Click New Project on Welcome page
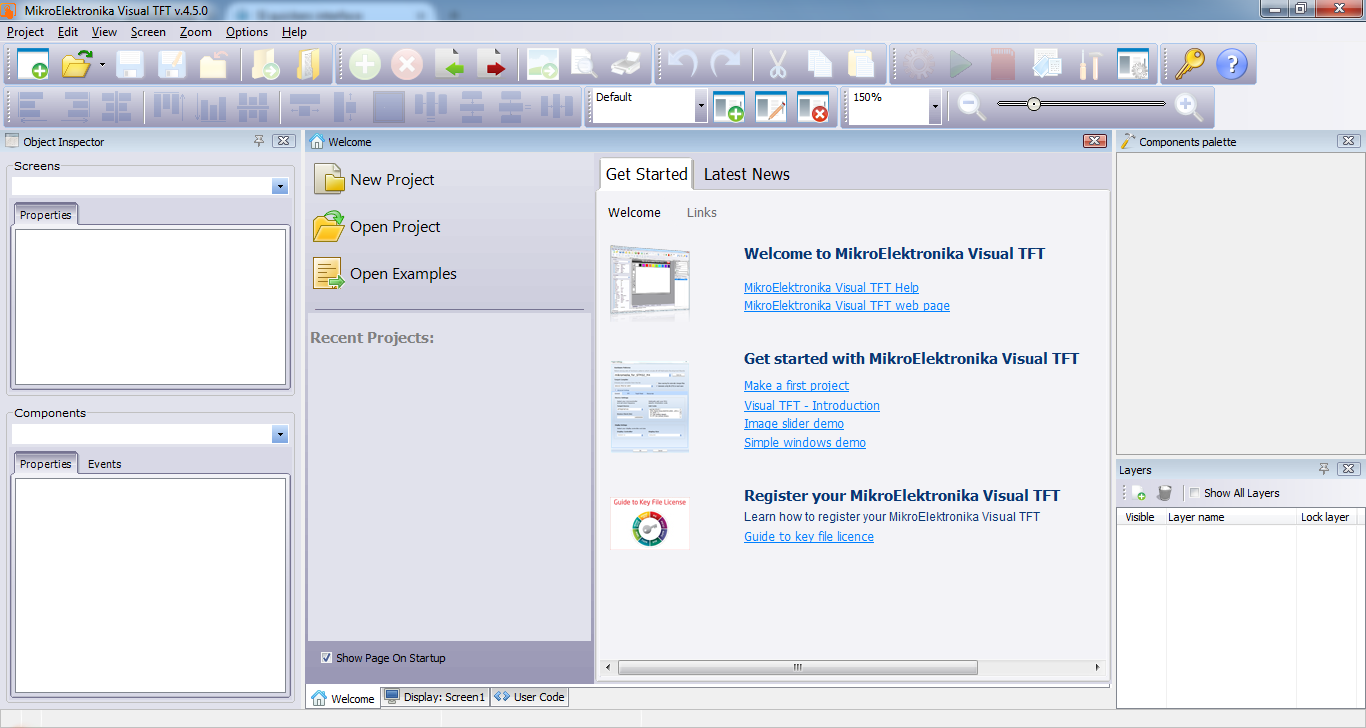 coord(374,180)
